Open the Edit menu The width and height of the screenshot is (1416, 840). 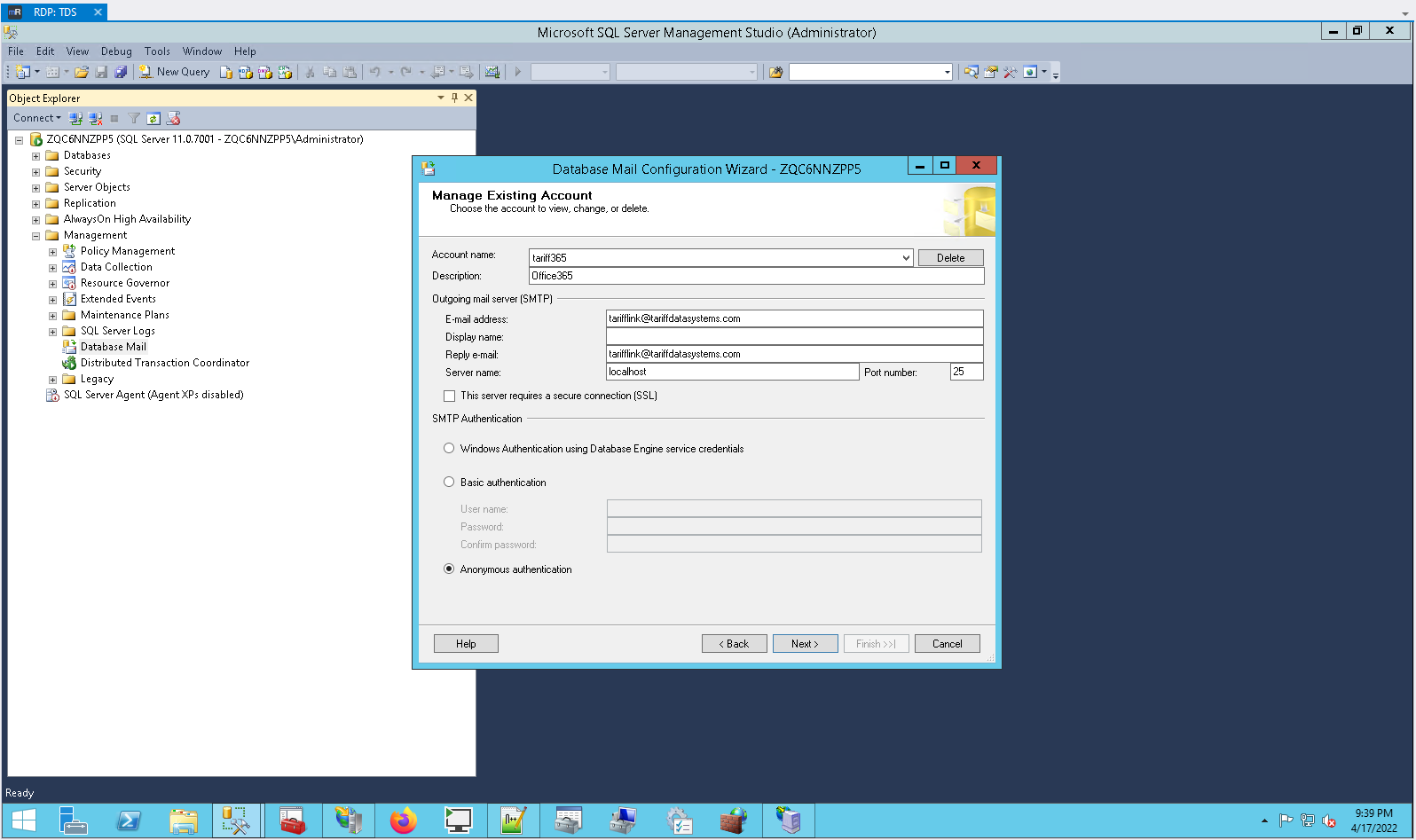(x=45, y=51)
